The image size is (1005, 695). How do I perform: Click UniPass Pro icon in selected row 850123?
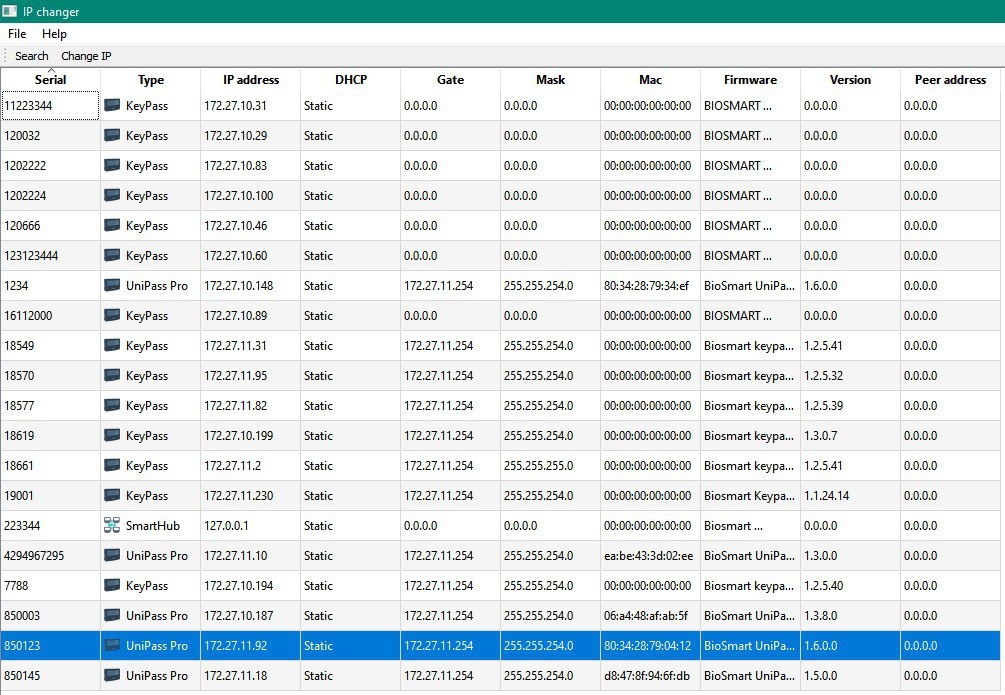tap(112, 645)
